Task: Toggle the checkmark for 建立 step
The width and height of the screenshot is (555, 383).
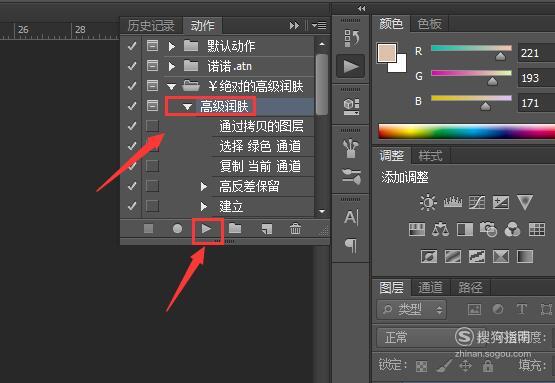Action: [x=132, y=206]
